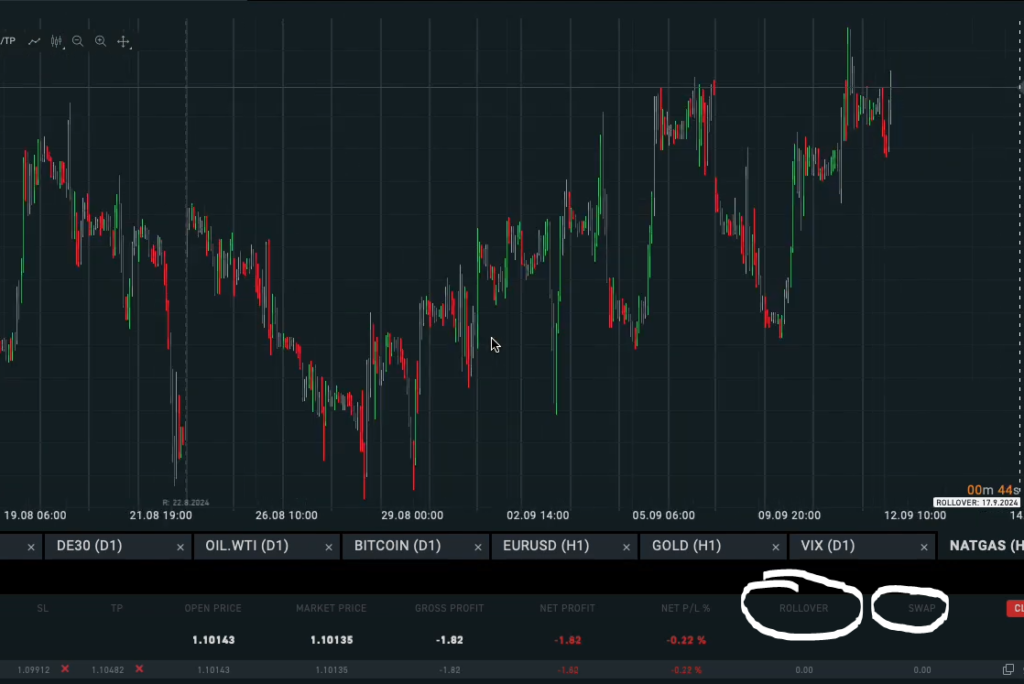Open position in new window icon
The image size is (1024, 684).
tap(1008, 669)
